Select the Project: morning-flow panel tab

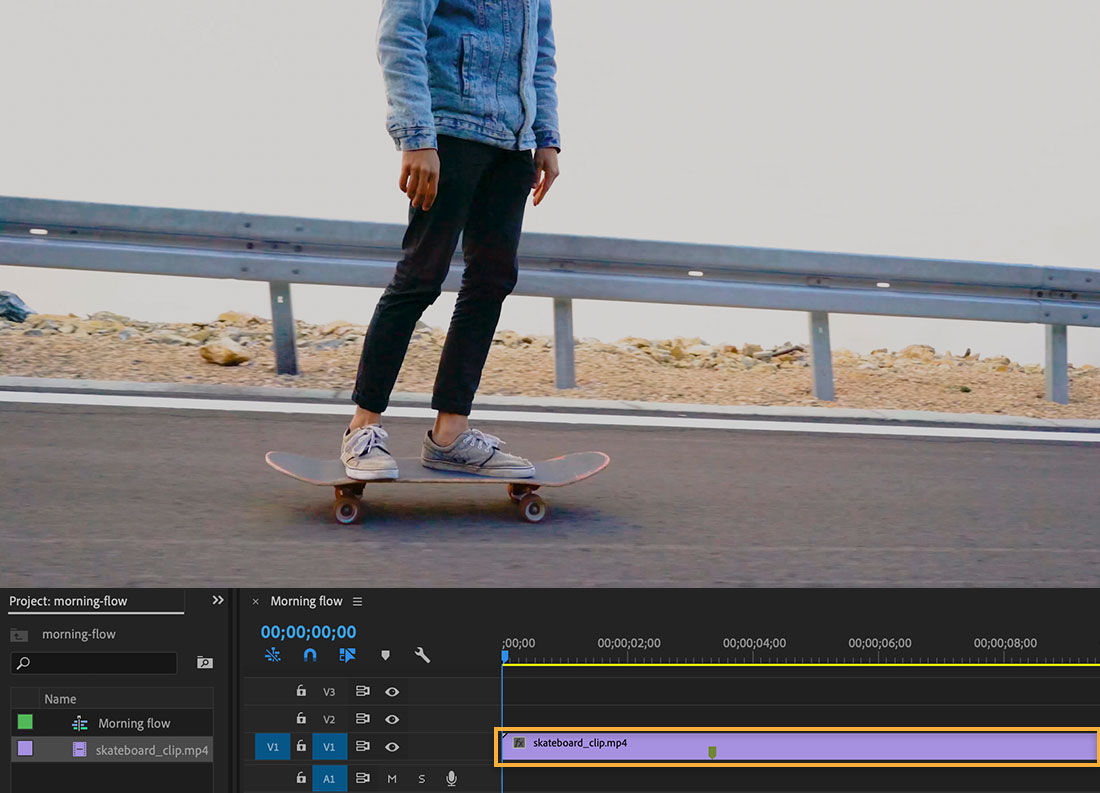[68, 601]
